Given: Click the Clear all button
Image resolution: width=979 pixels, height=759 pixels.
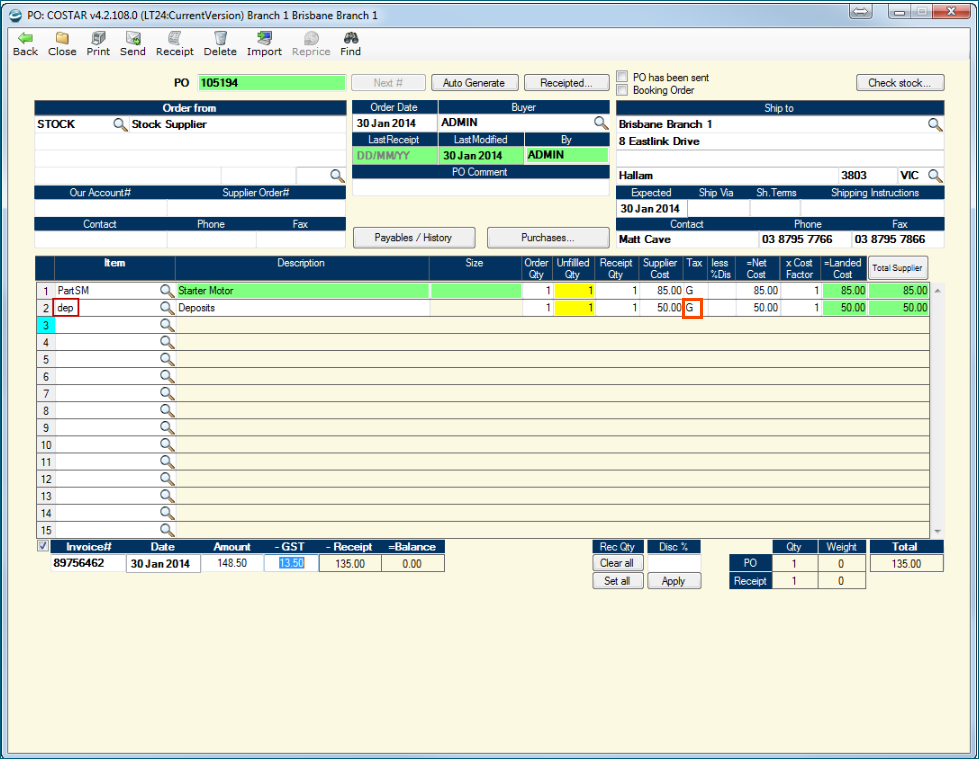Looking at the screenshot, I should point(617,563).
